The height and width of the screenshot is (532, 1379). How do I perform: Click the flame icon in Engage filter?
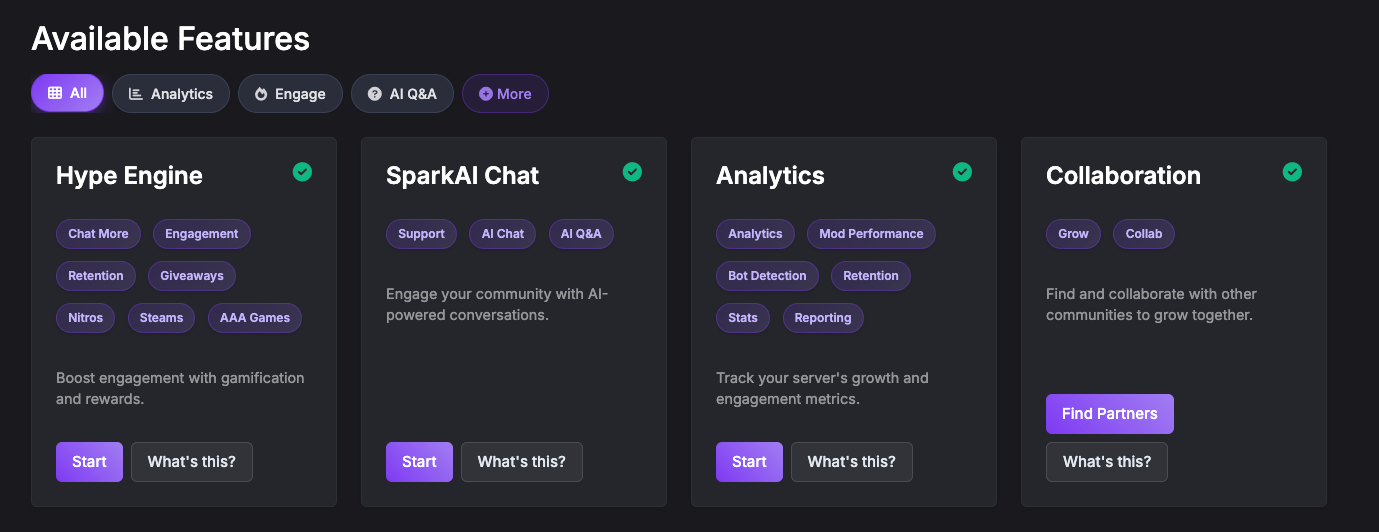tap(261, 94)
